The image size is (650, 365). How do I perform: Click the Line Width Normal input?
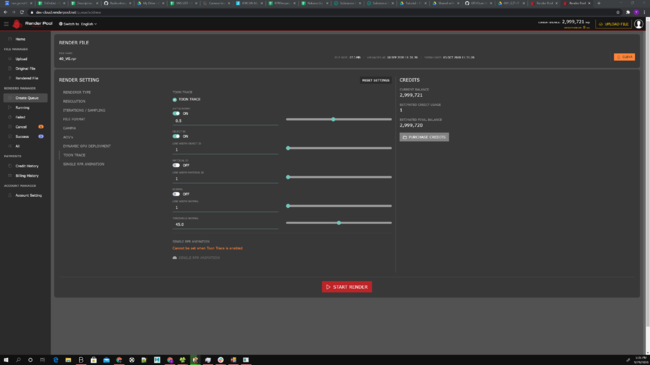tap(225, 207)
